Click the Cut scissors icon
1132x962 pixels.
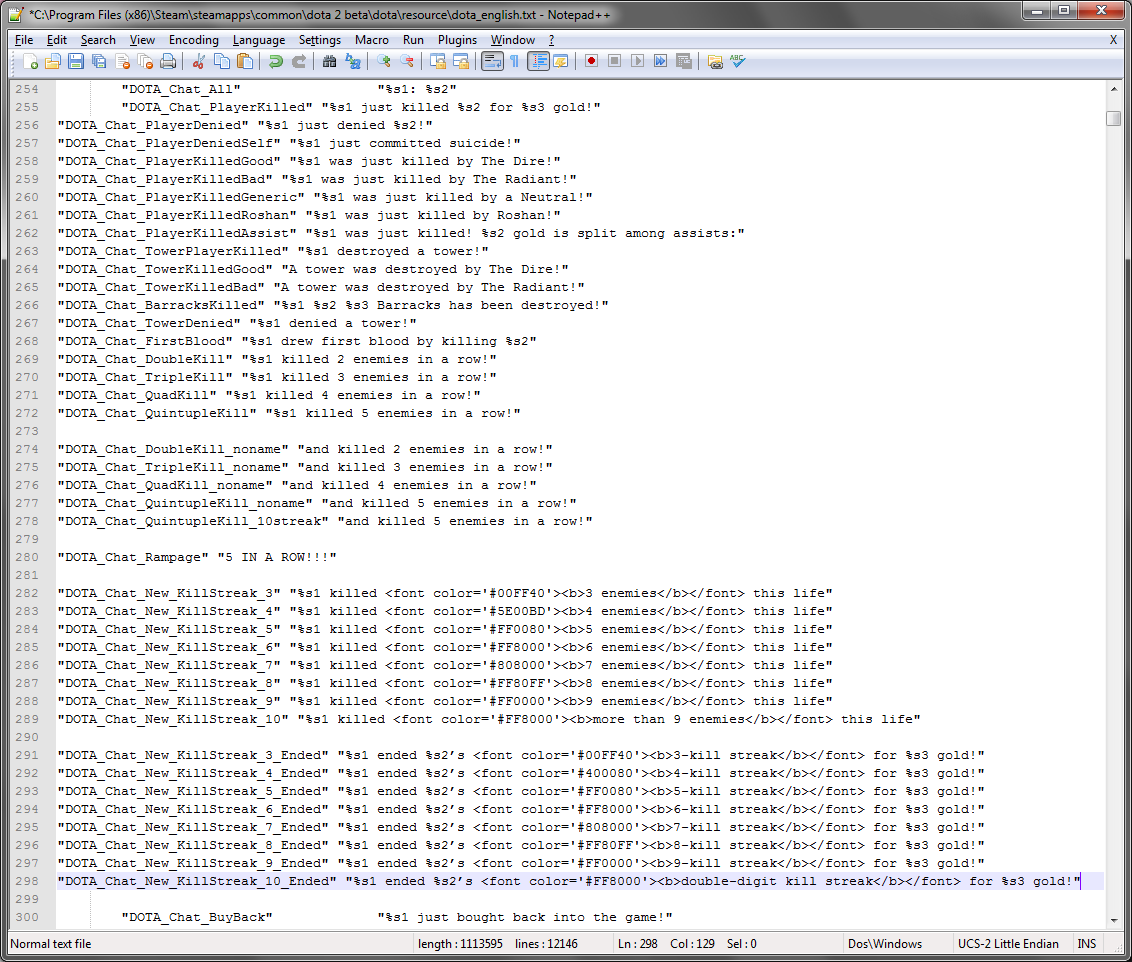pyautogui.click(x=198, y=62)
